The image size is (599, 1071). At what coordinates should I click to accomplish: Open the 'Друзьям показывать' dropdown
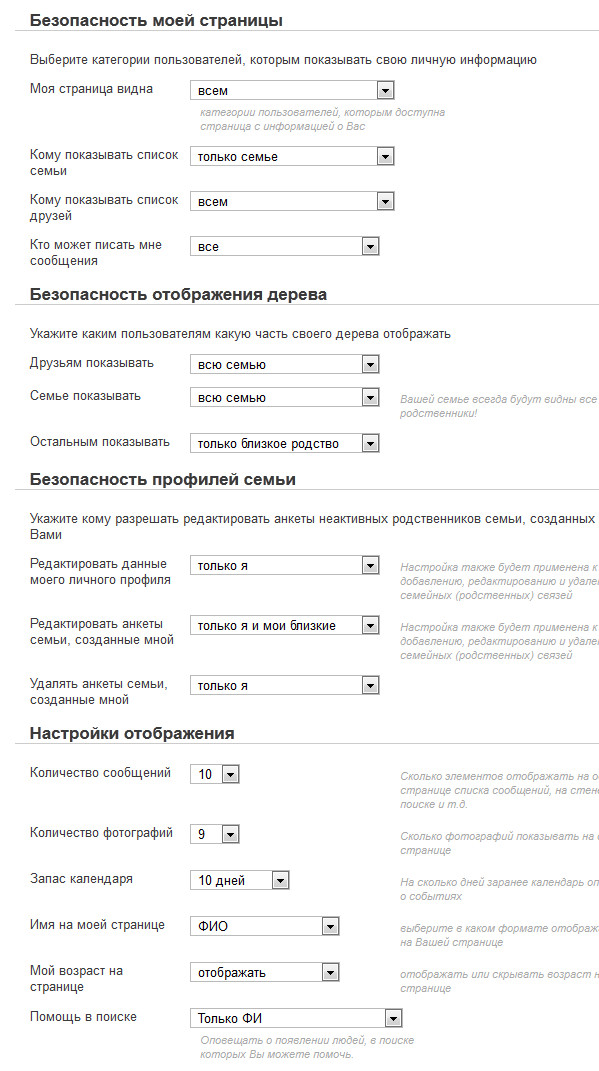[285, 365]
